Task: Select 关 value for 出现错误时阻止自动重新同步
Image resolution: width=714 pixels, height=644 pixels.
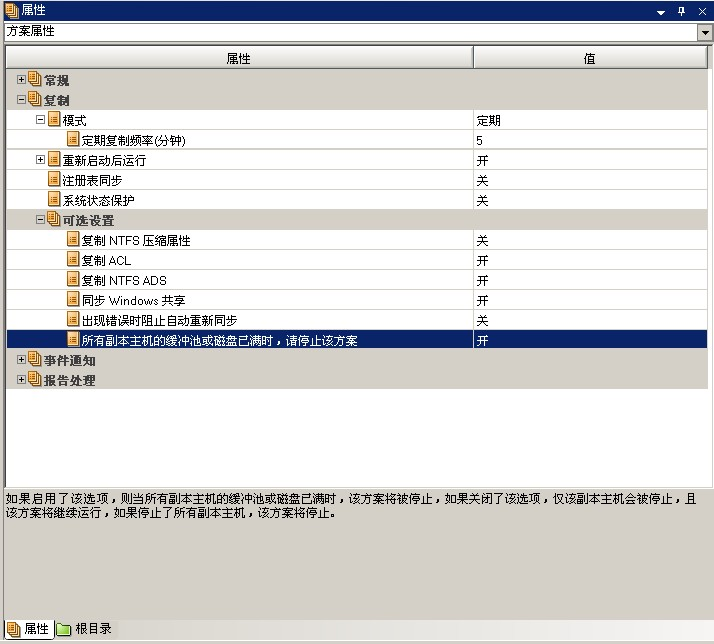Action: (482, 321)
